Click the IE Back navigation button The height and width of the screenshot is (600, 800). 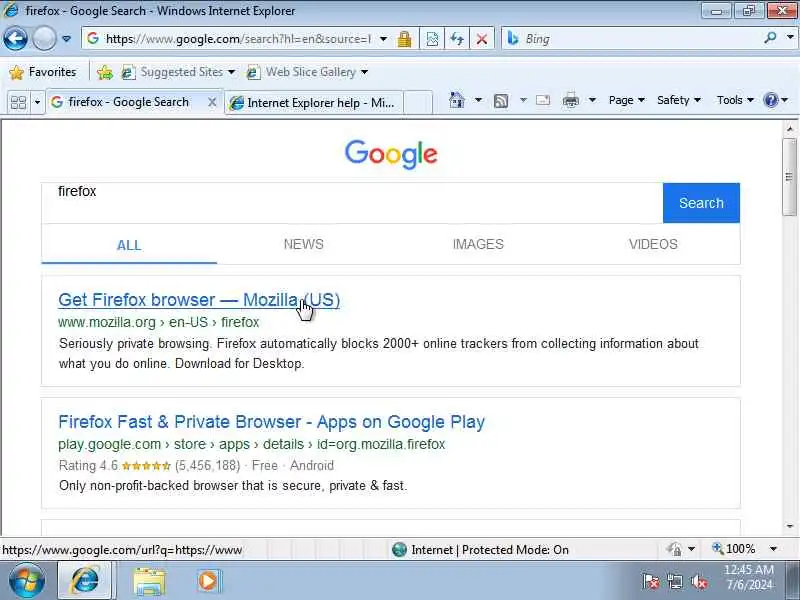(15, 39)
